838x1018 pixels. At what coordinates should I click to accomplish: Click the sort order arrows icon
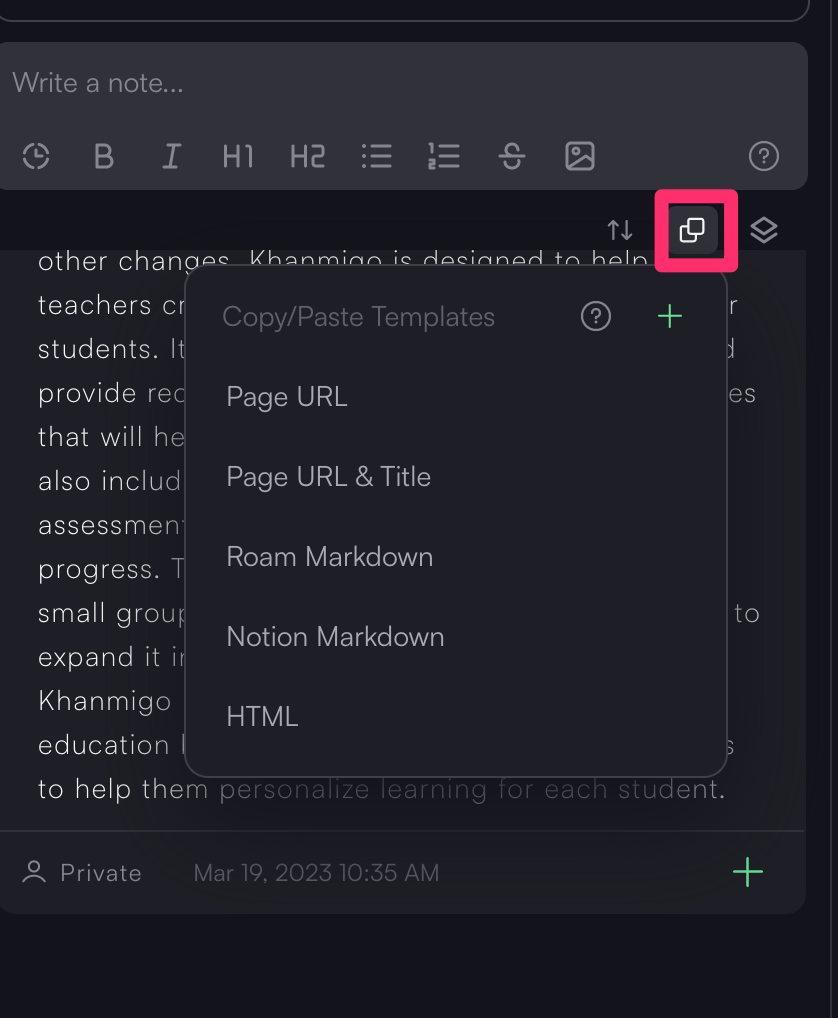pos(620,230)
